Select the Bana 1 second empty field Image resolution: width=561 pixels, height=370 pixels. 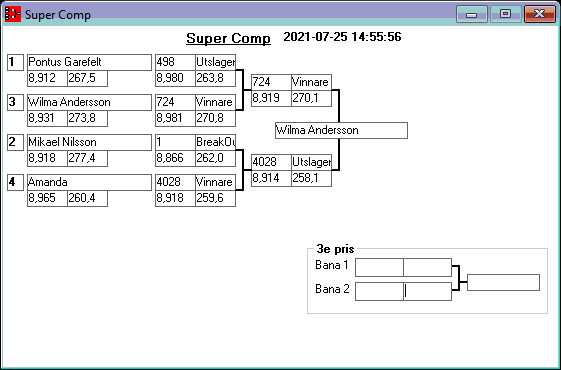(428, 267)
